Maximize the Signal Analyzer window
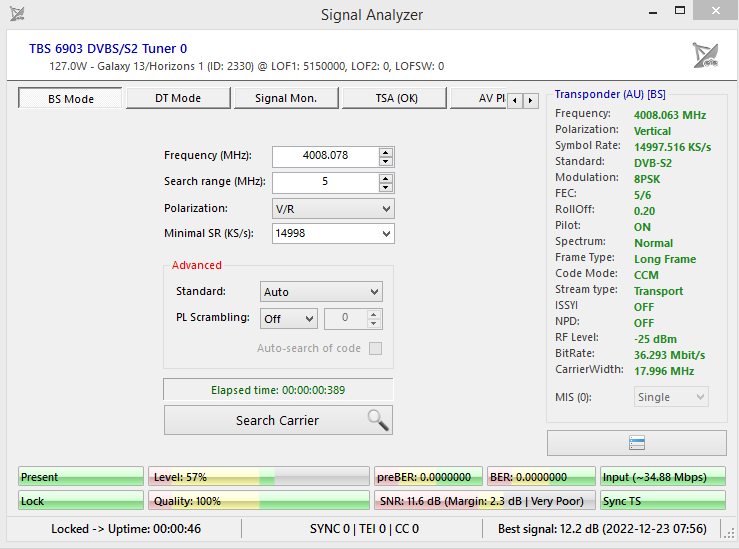The height and width of the screenshot is (549, 739). 680,10
